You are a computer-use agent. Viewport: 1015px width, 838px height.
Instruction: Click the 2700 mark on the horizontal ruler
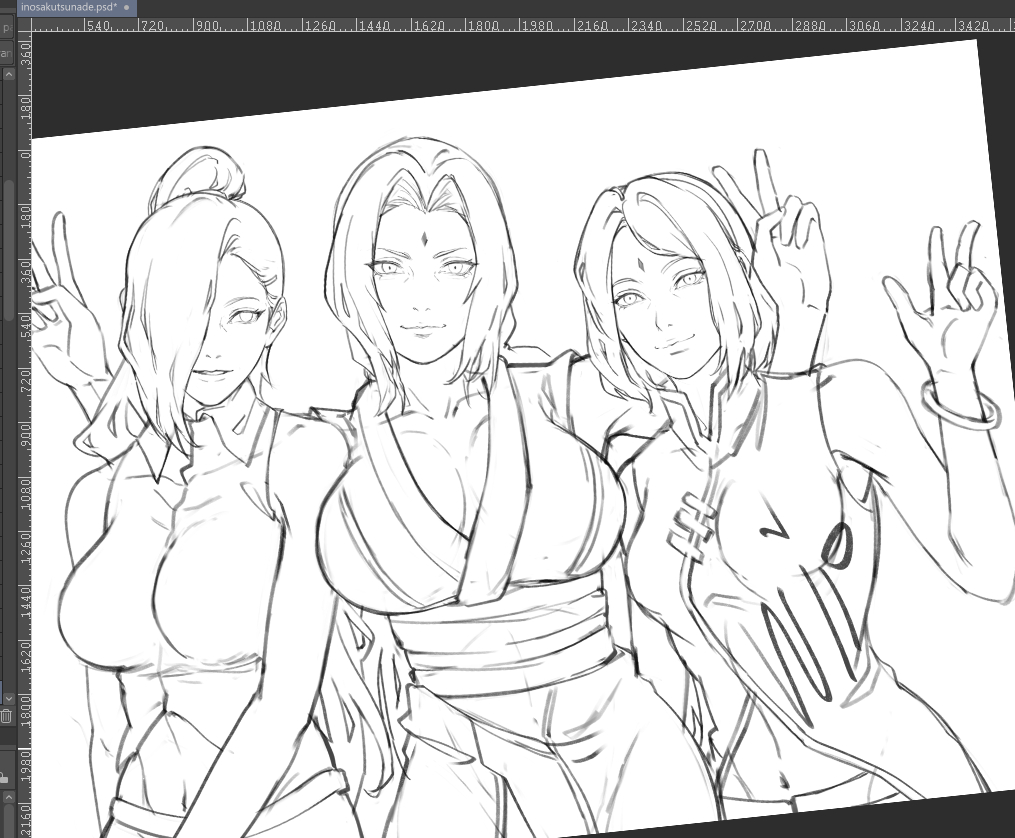[x=754, y=25]
